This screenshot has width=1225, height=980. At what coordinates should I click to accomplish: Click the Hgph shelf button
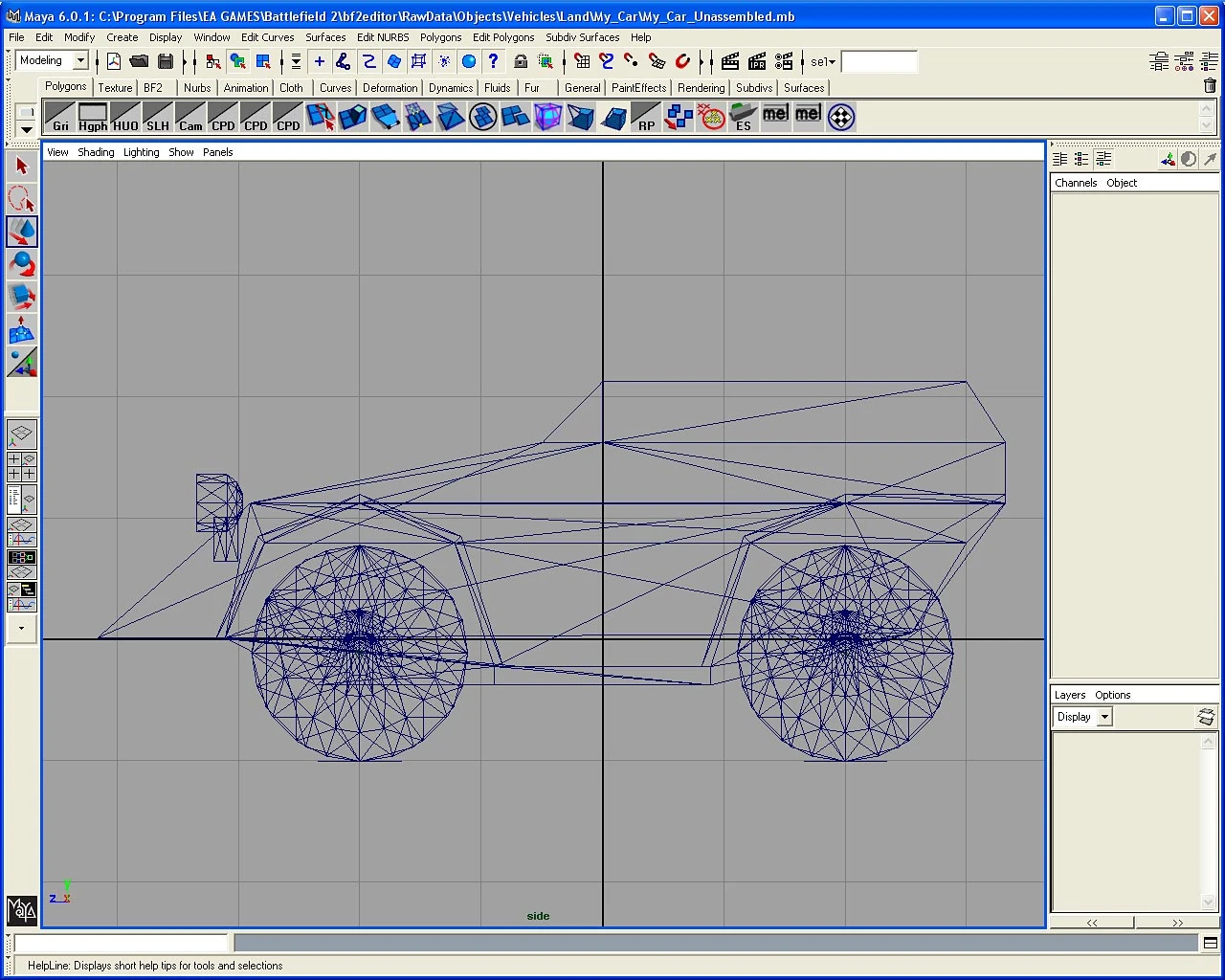93,118
